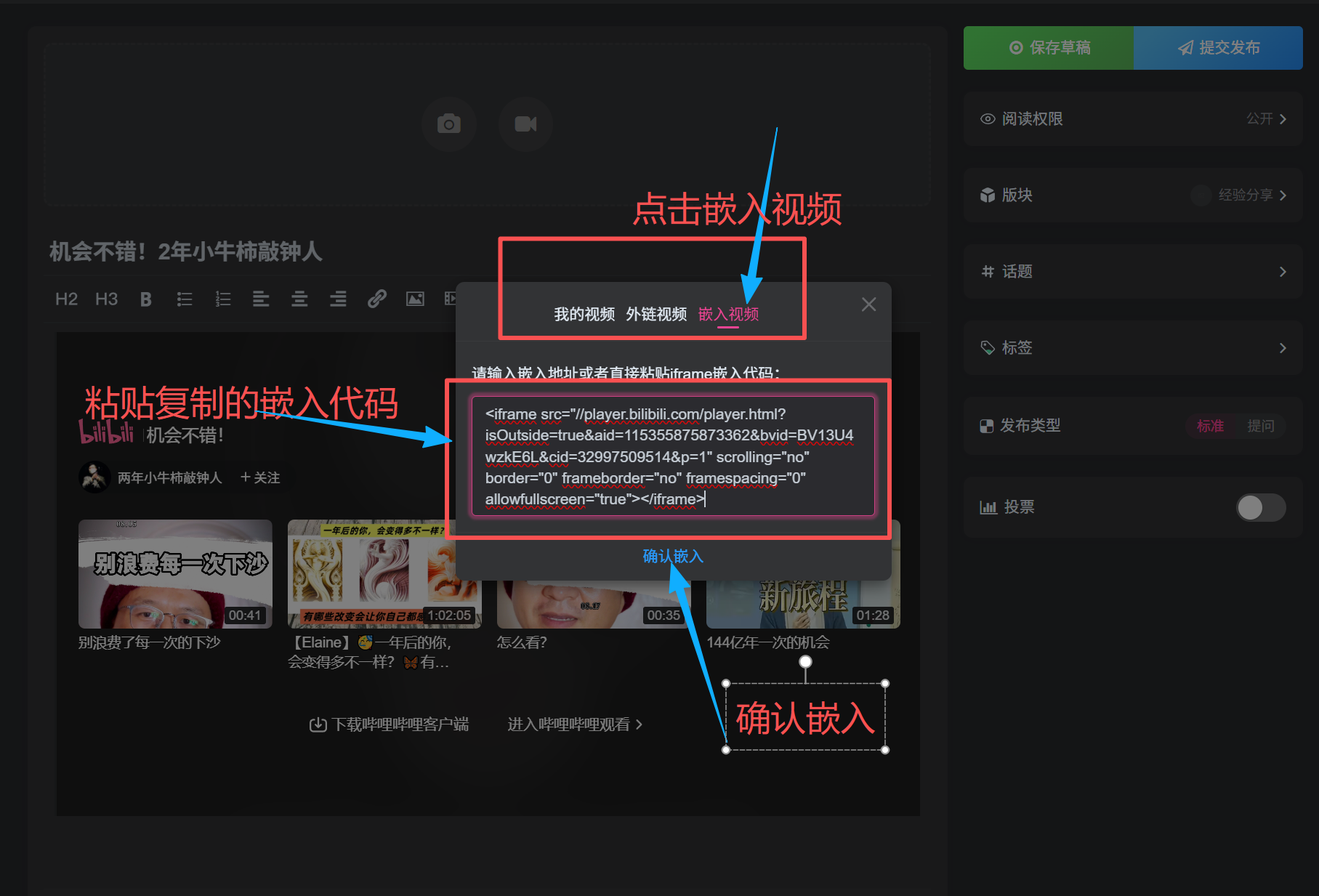Switch to the 外链视频 tab
Viewport: 1319px width, 896px height.
(656, 315)
